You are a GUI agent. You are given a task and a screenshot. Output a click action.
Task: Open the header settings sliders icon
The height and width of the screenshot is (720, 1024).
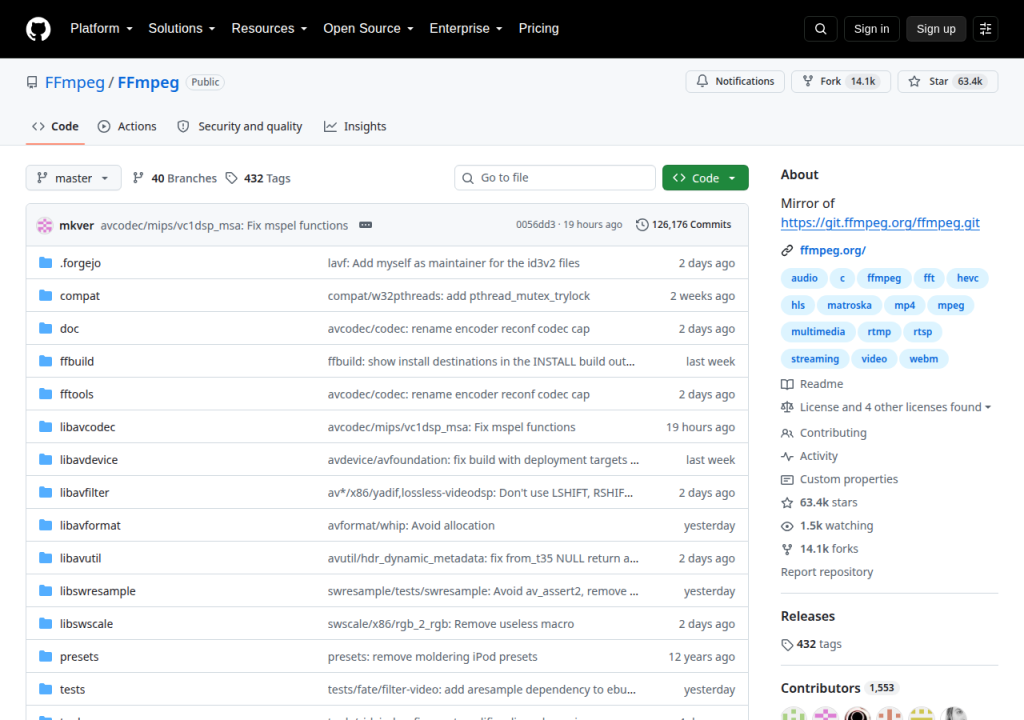point(985,29)
